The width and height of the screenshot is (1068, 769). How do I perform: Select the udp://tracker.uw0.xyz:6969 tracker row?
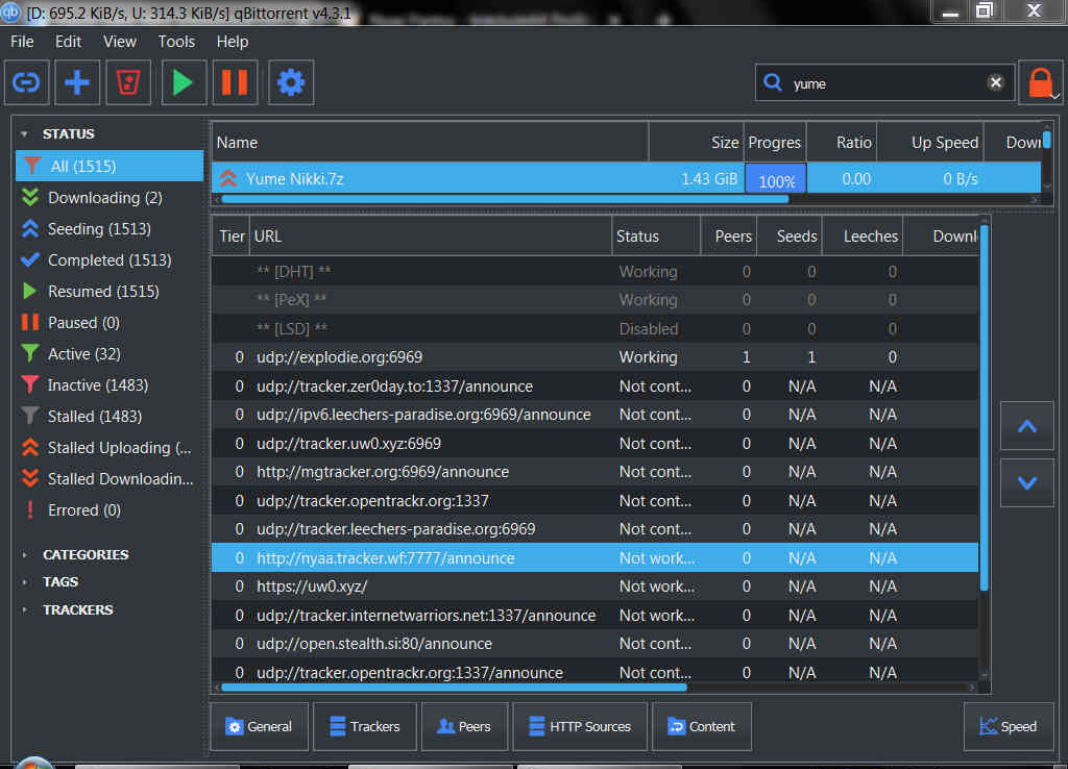595,443
